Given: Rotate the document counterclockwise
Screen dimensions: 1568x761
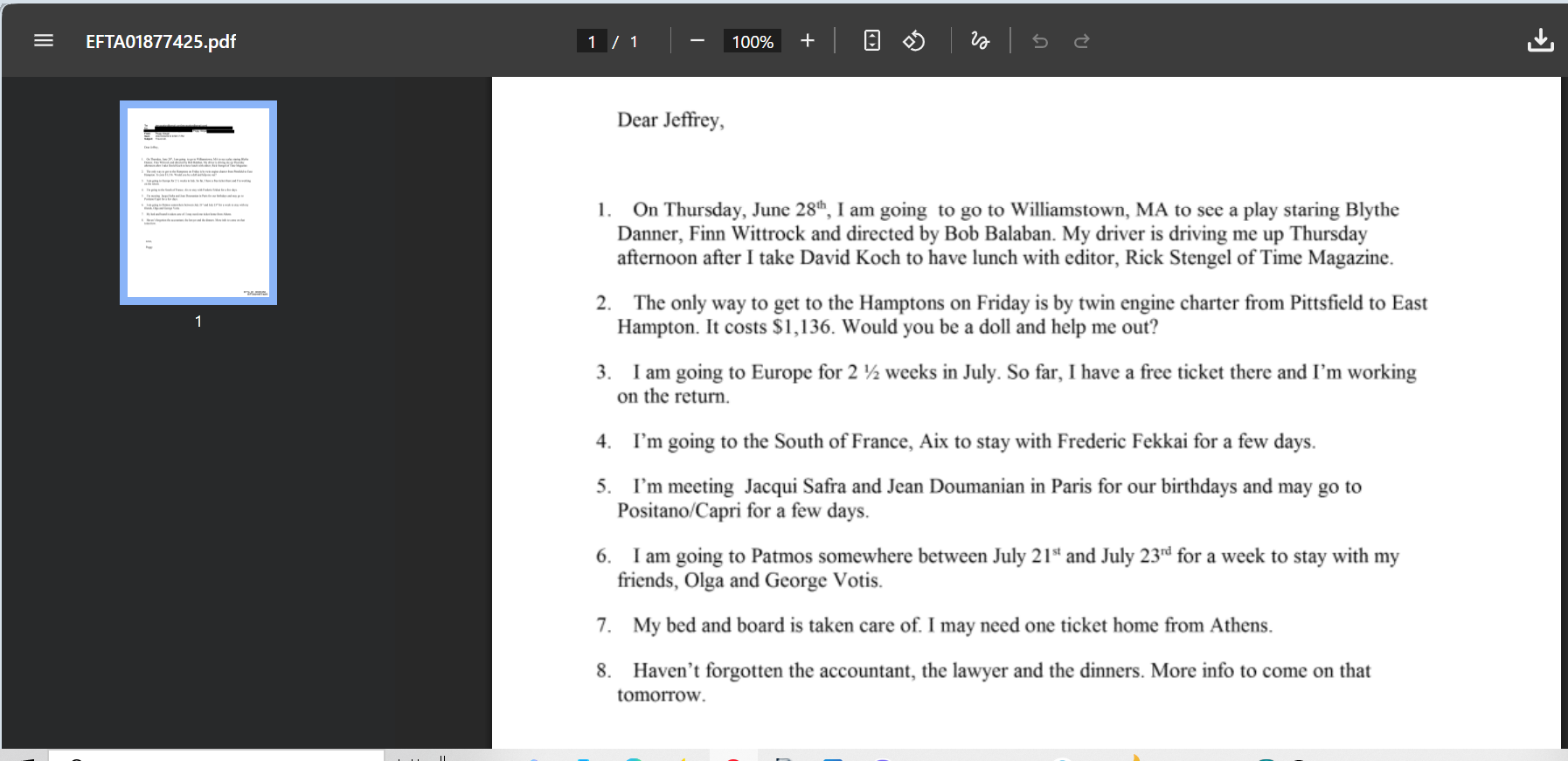Looking at the screenshot, I should 914,41.
